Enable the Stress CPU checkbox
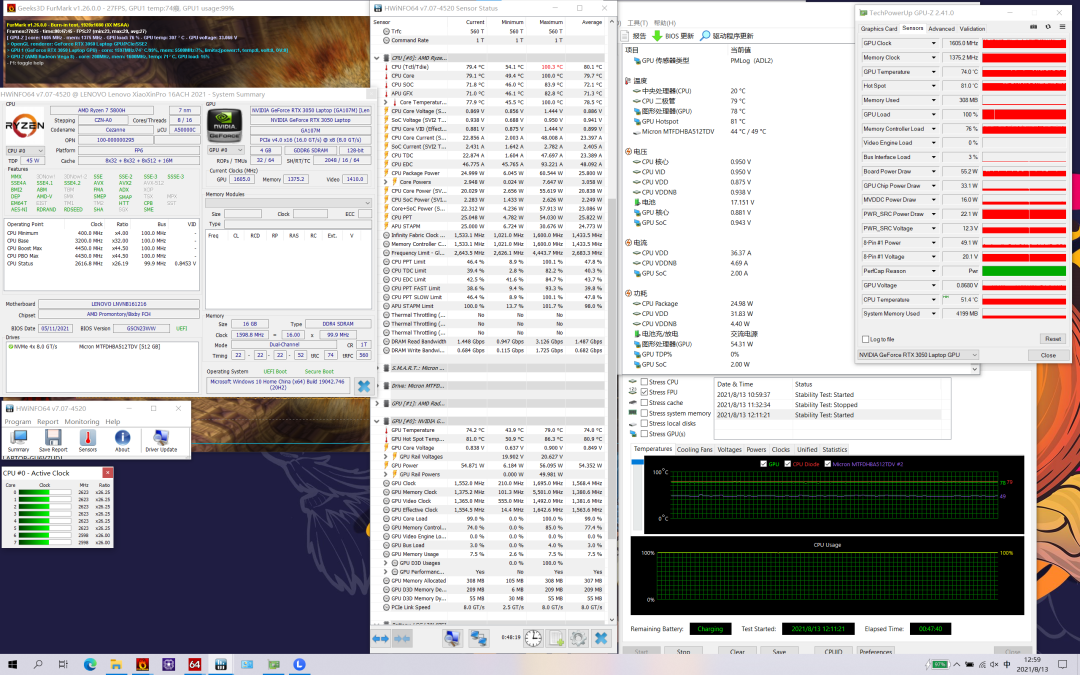 pyautogui.click(x=643, y=382)
